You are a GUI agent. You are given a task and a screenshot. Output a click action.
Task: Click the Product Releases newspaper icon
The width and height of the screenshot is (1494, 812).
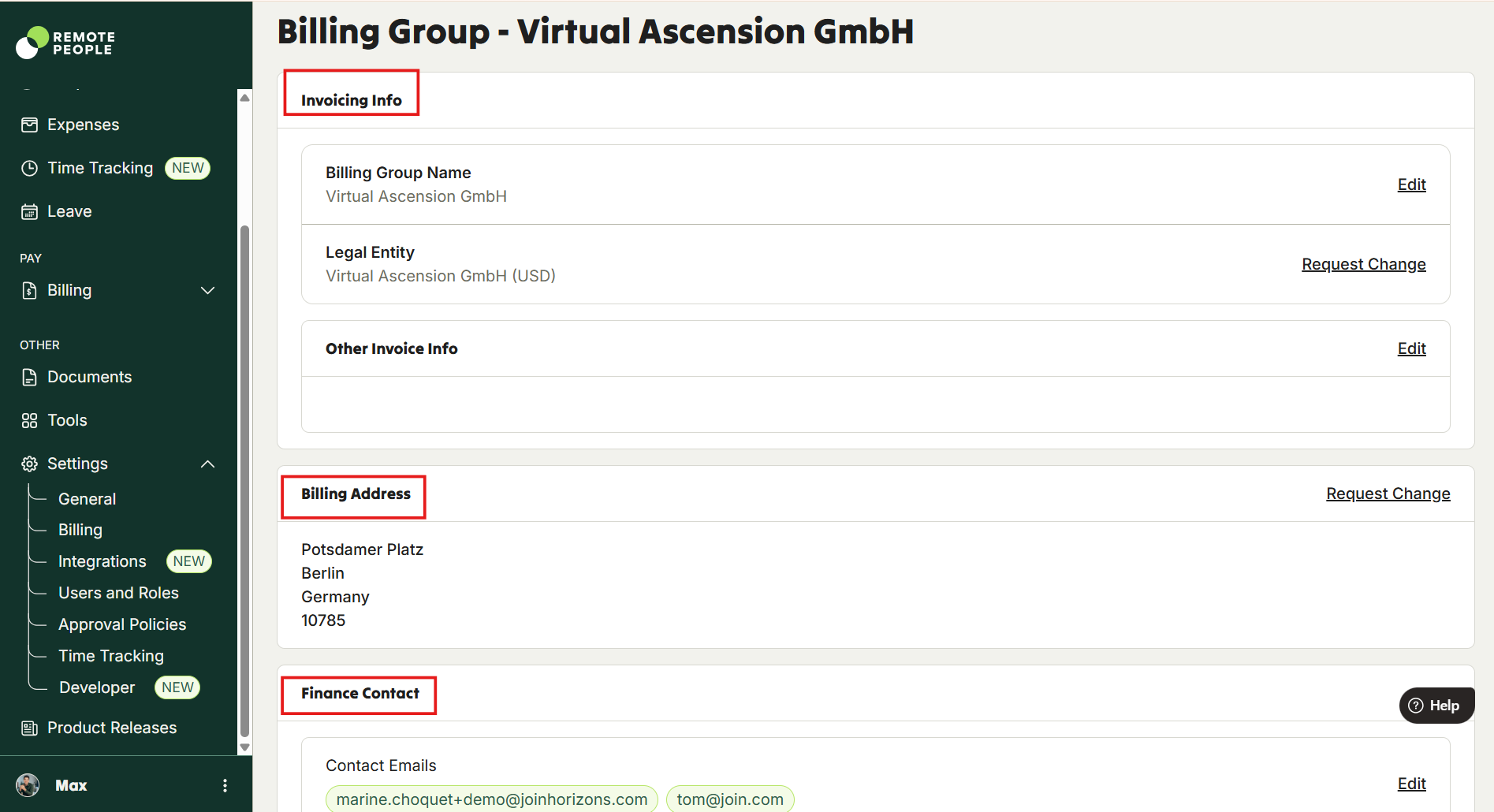click(29, 728)
